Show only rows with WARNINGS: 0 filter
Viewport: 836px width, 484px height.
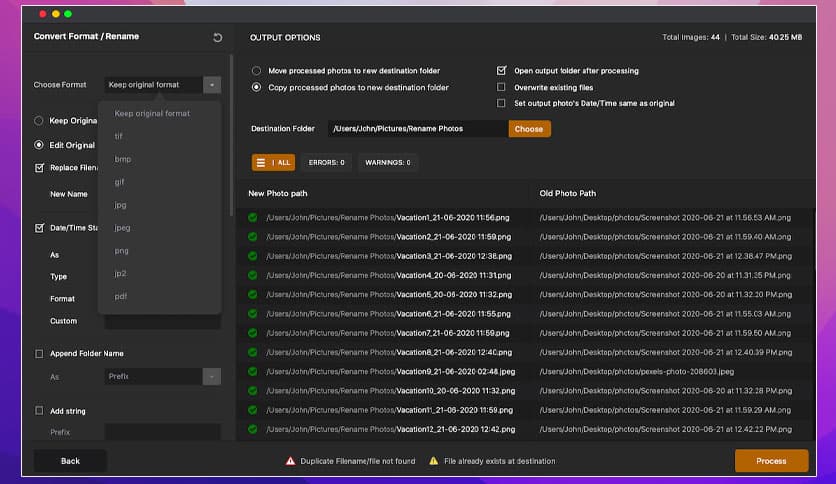[x=388, y=163]
